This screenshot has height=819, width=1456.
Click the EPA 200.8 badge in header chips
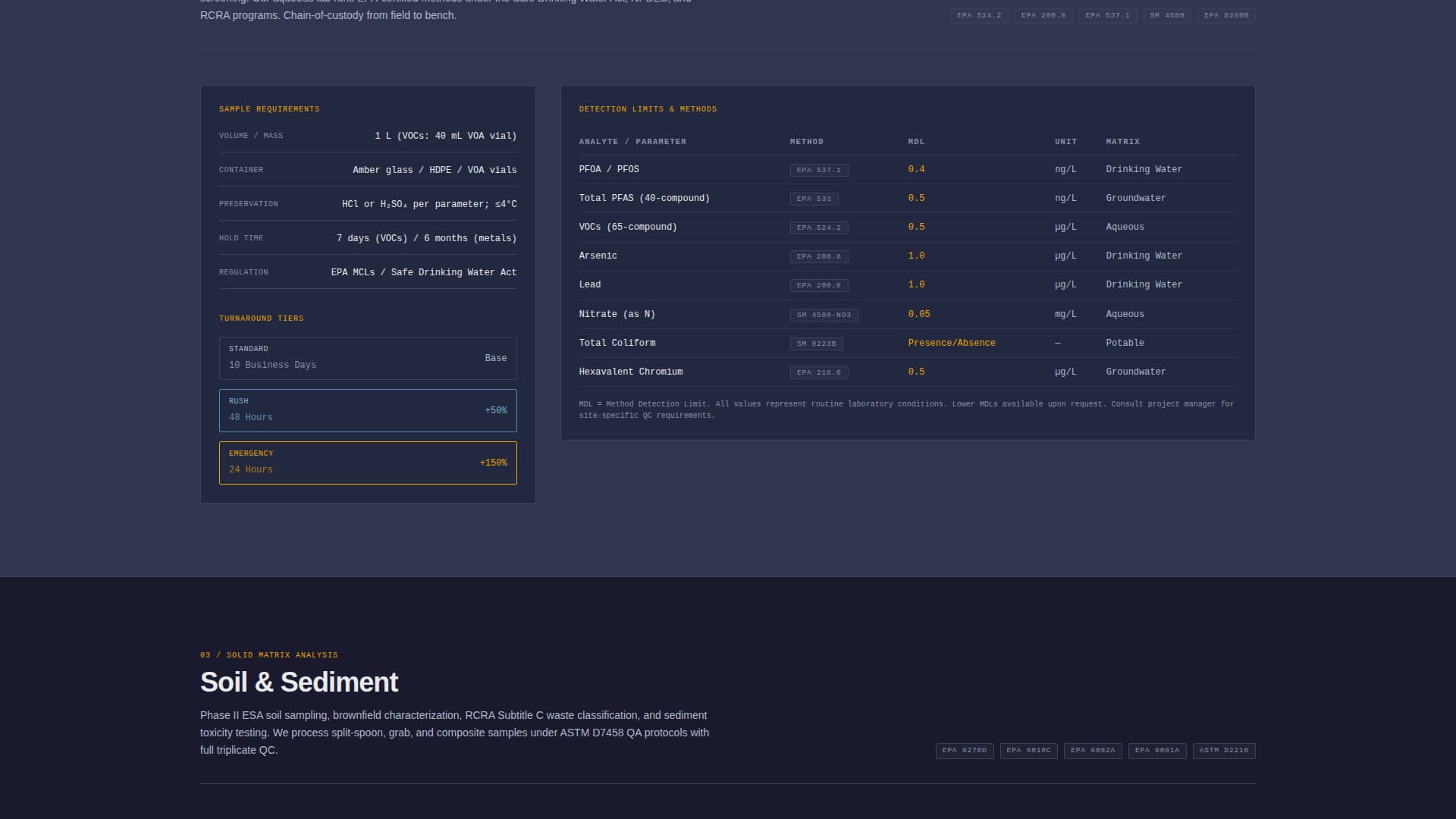[x=1043, y=15]
